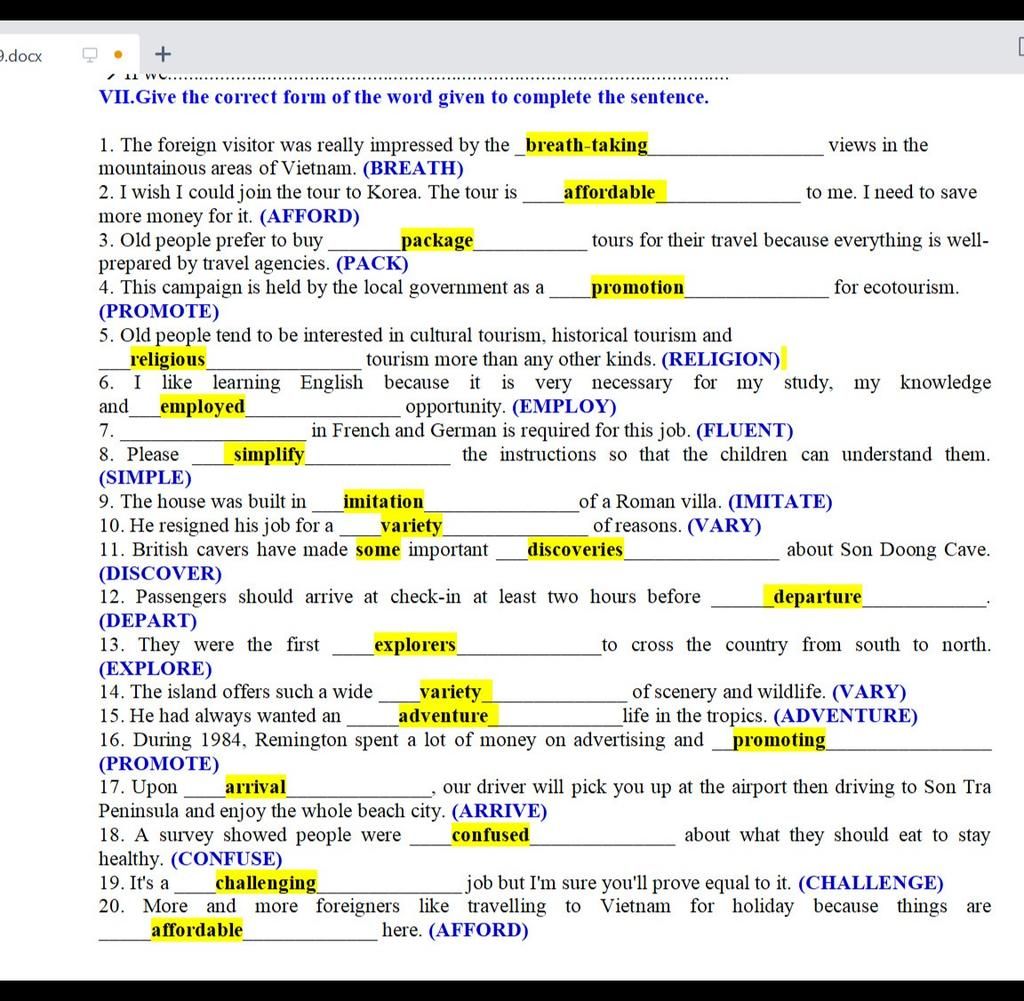Click the cue word "(FLUENT)"

[745, 431]
